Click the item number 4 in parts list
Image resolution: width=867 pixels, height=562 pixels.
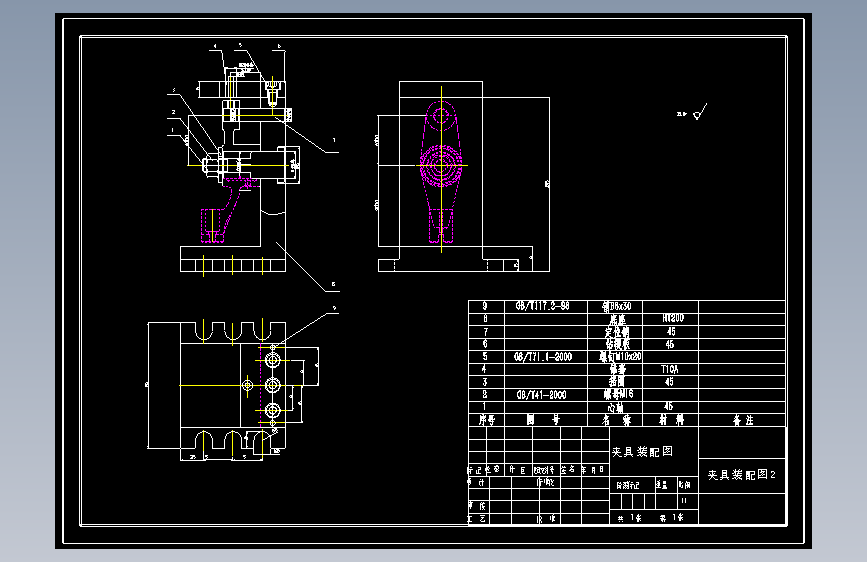pyautogui.click(x=484, y=368)
